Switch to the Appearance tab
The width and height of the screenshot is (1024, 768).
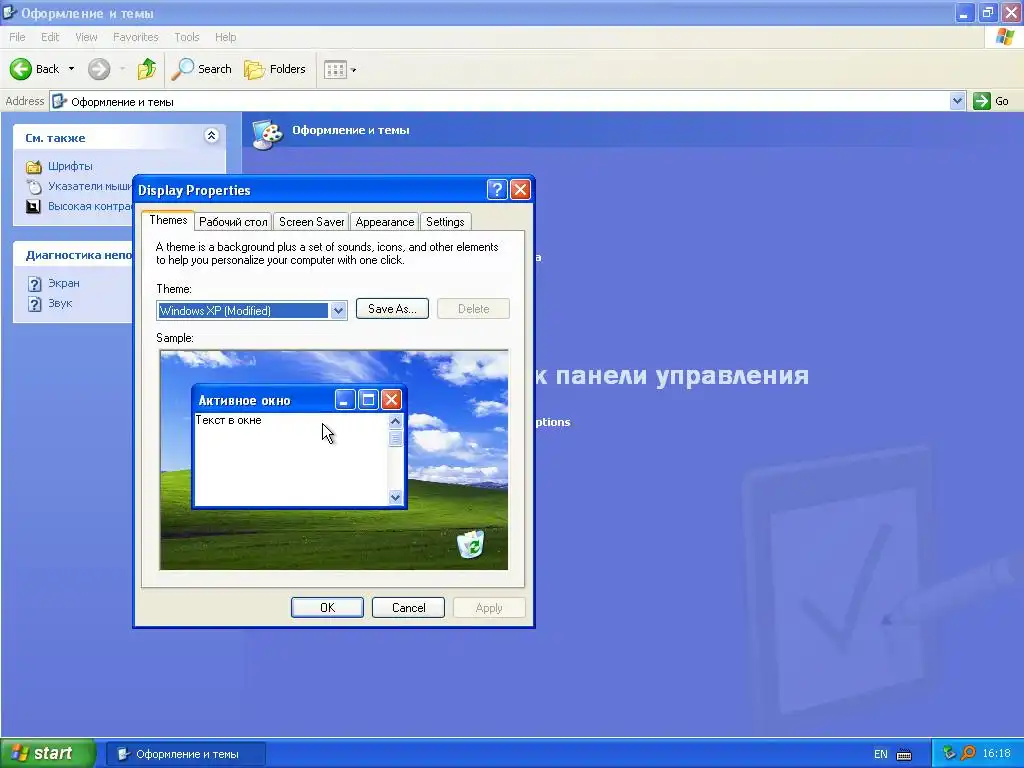click(385, 221)
